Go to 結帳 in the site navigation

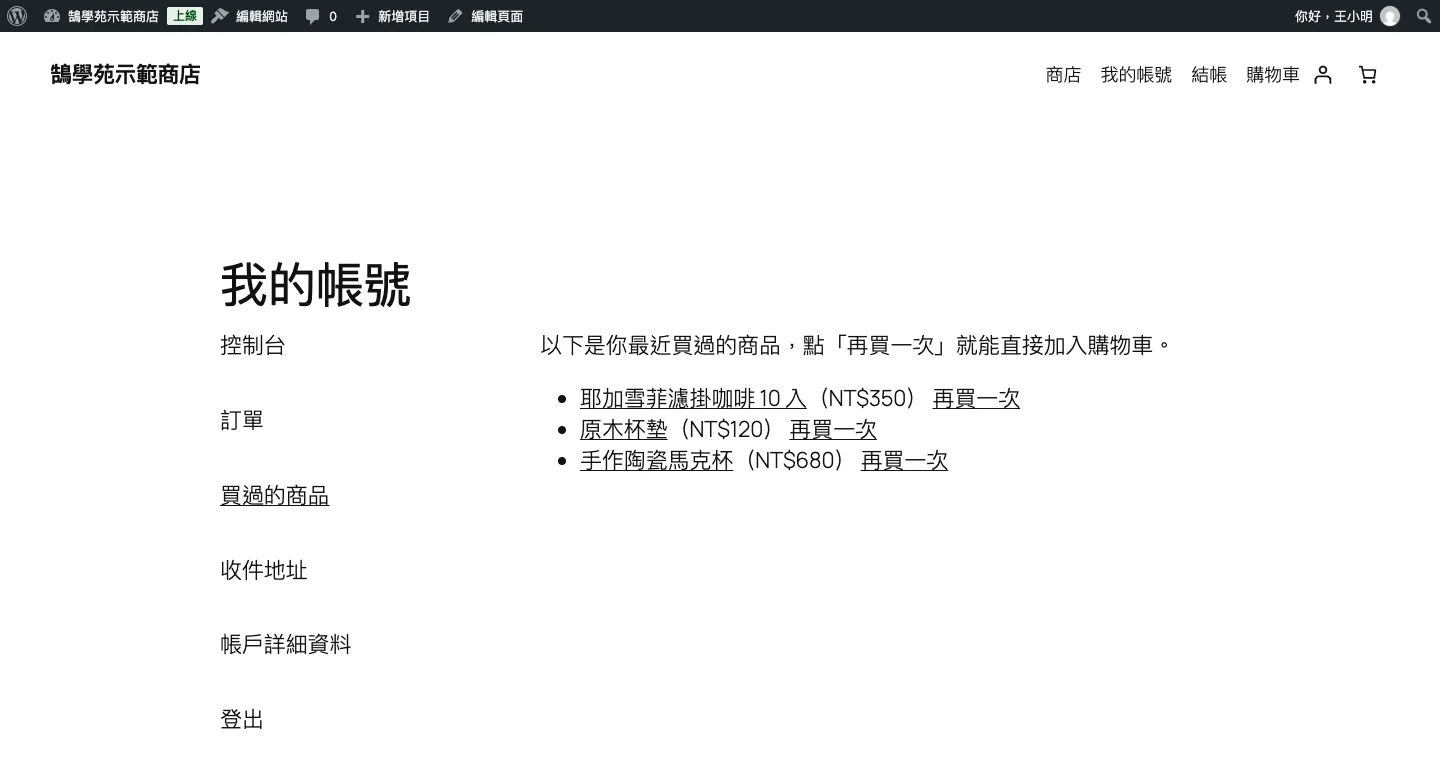point(1209,75)
